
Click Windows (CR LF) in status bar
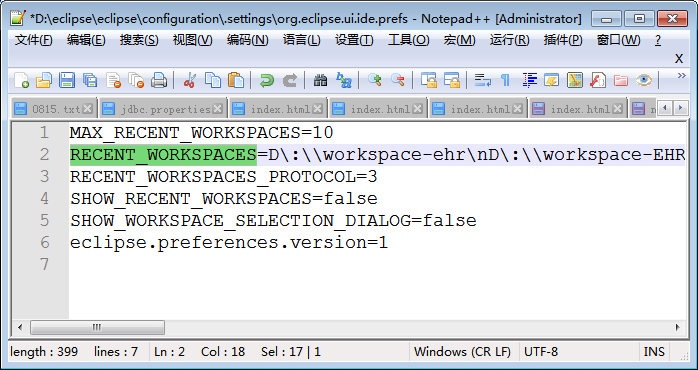click(x=462, y=352)
